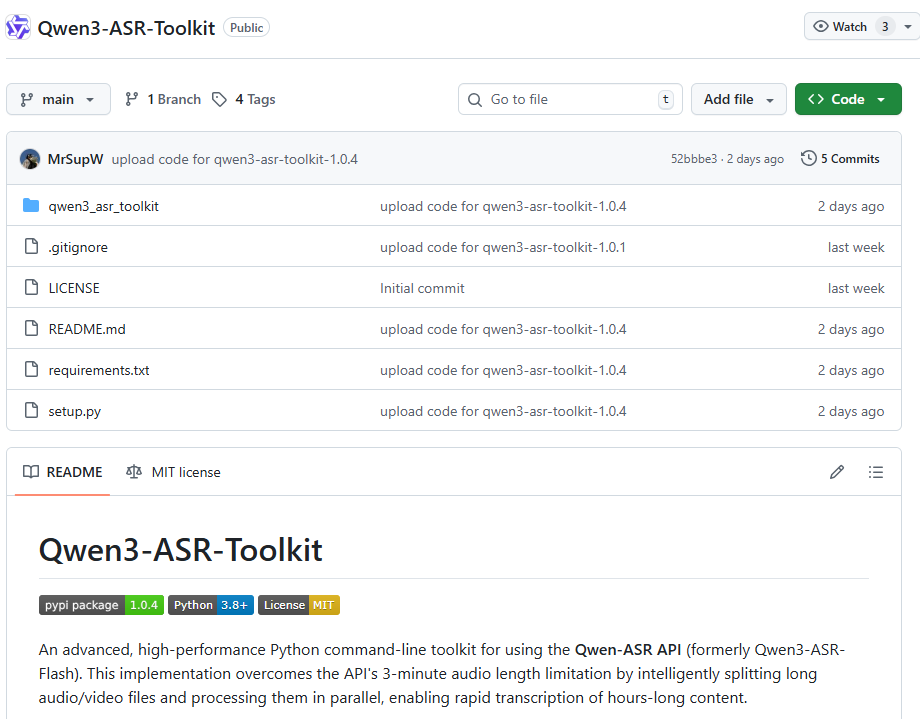
Task: Click the Qwen3-ASR-Toolkit repository avatar logo
Action: pyautogui.click(x=17, y=26)
